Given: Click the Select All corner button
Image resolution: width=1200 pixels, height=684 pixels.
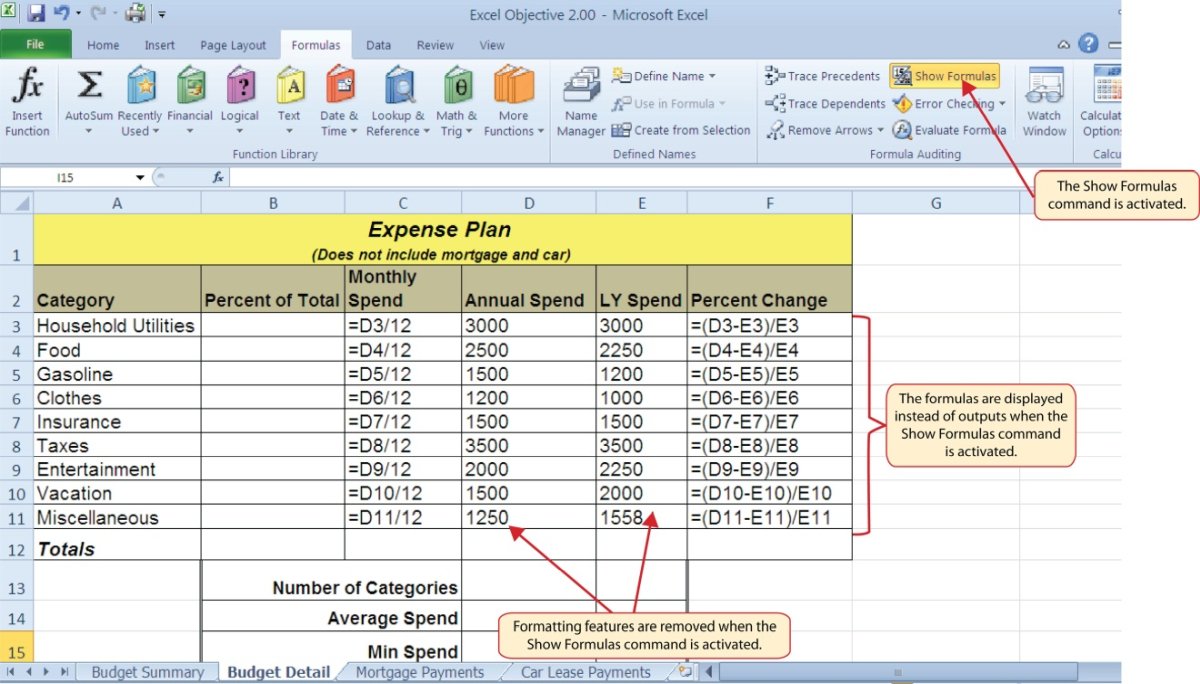Looking at the screenshot, I should [16, 203].
